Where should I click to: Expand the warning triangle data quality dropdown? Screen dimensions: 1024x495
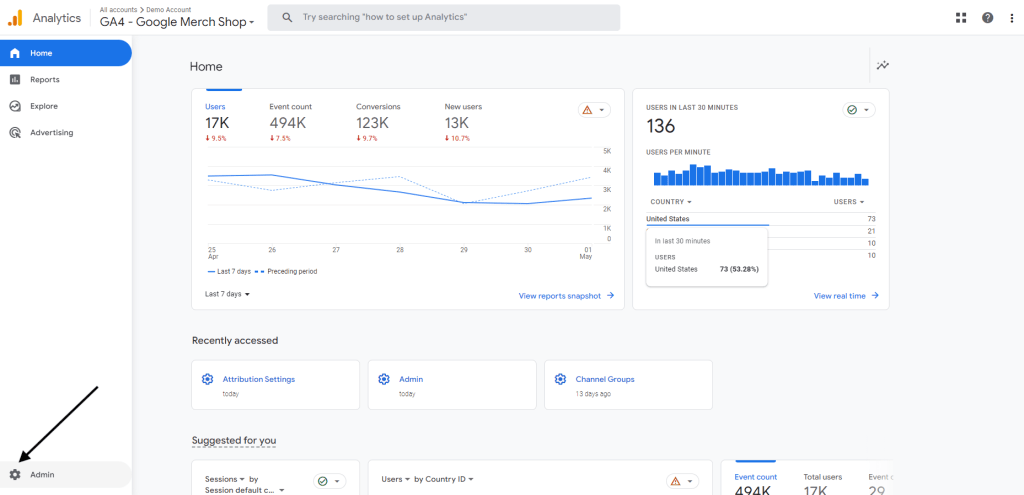point(594,110)
